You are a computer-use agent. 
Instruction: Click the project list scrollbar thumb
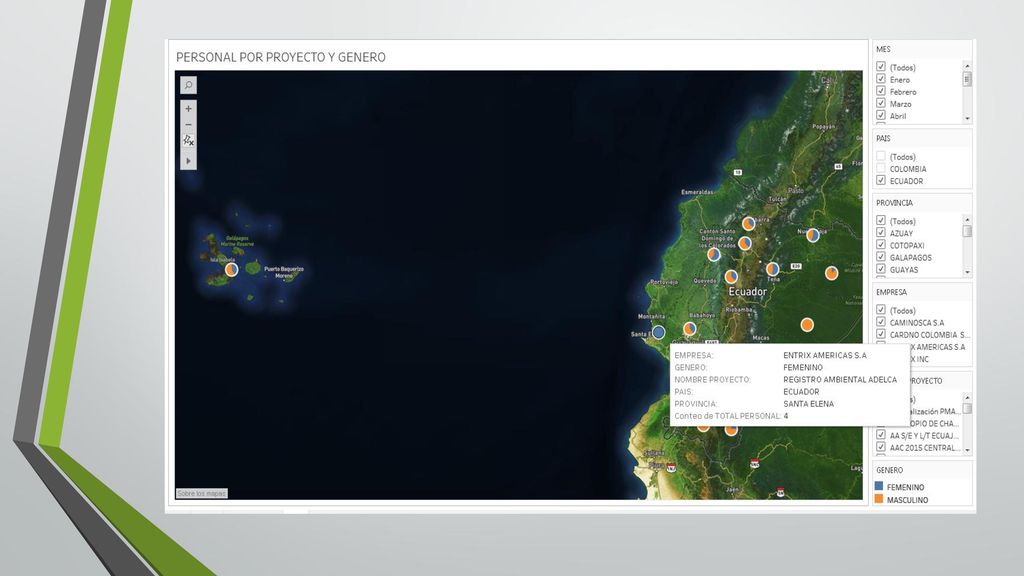point(967,409)
